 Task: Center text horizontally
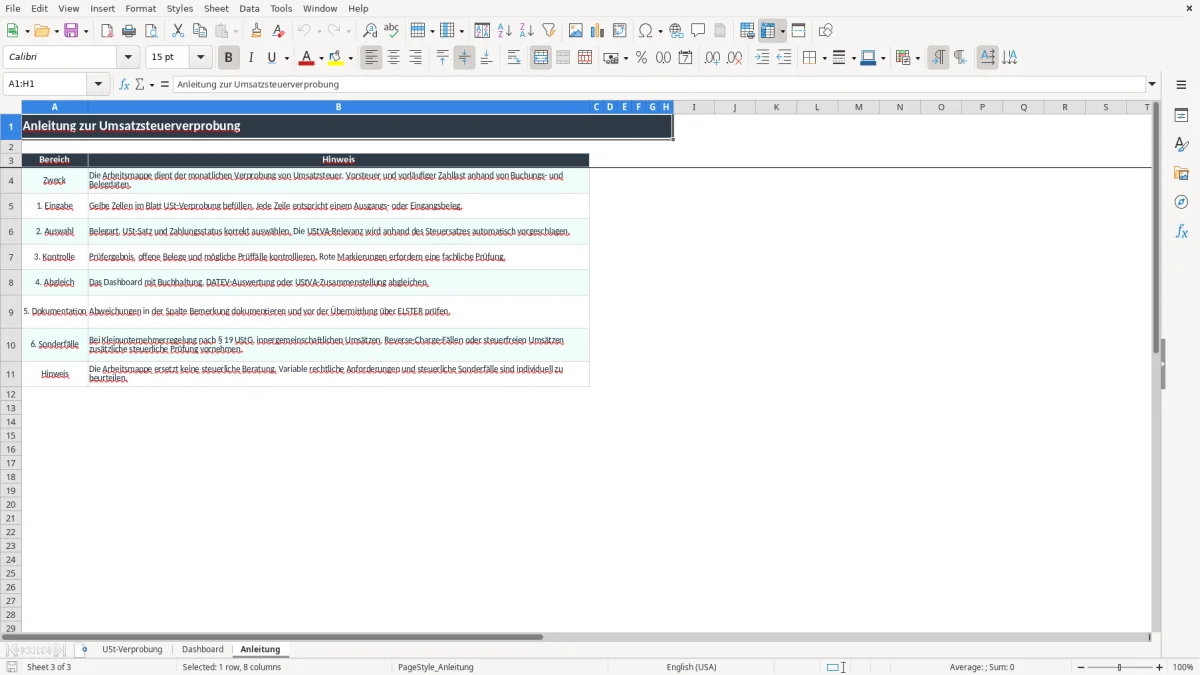393,58
